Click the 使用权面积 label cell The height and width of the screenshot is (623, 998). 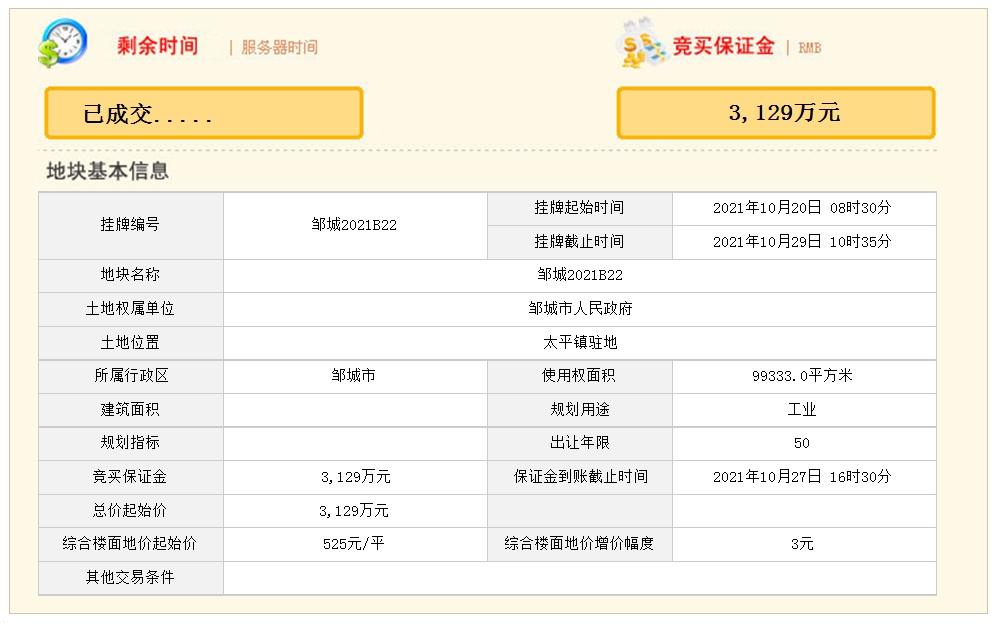coord(580,377)
